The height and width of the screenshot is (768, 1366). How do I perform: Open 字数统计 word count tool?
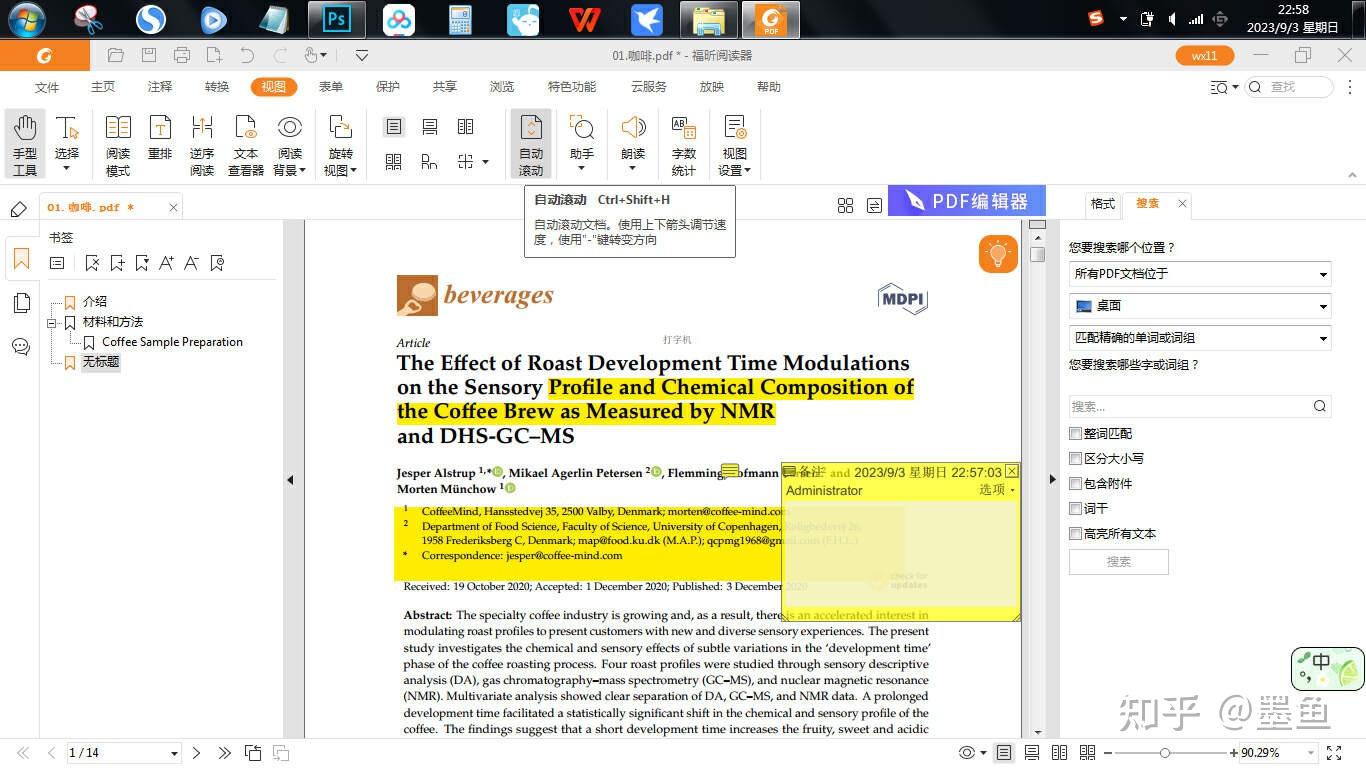[x=683, y=140]
